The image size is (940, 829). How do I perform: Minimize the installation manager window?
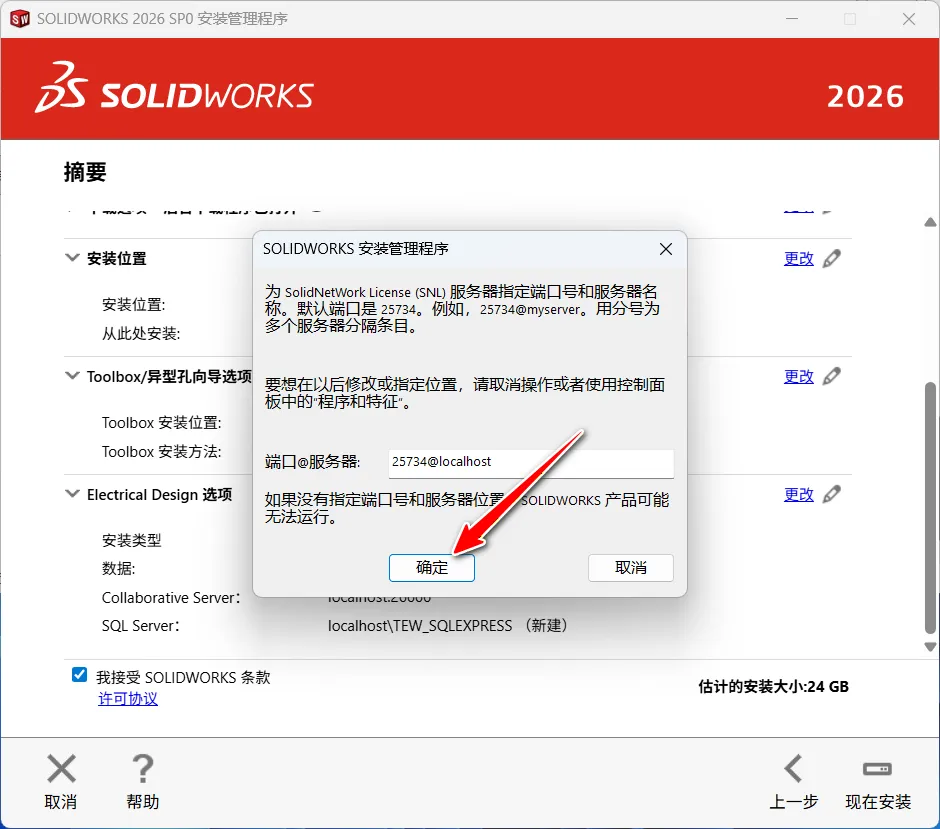coord(792,19)
